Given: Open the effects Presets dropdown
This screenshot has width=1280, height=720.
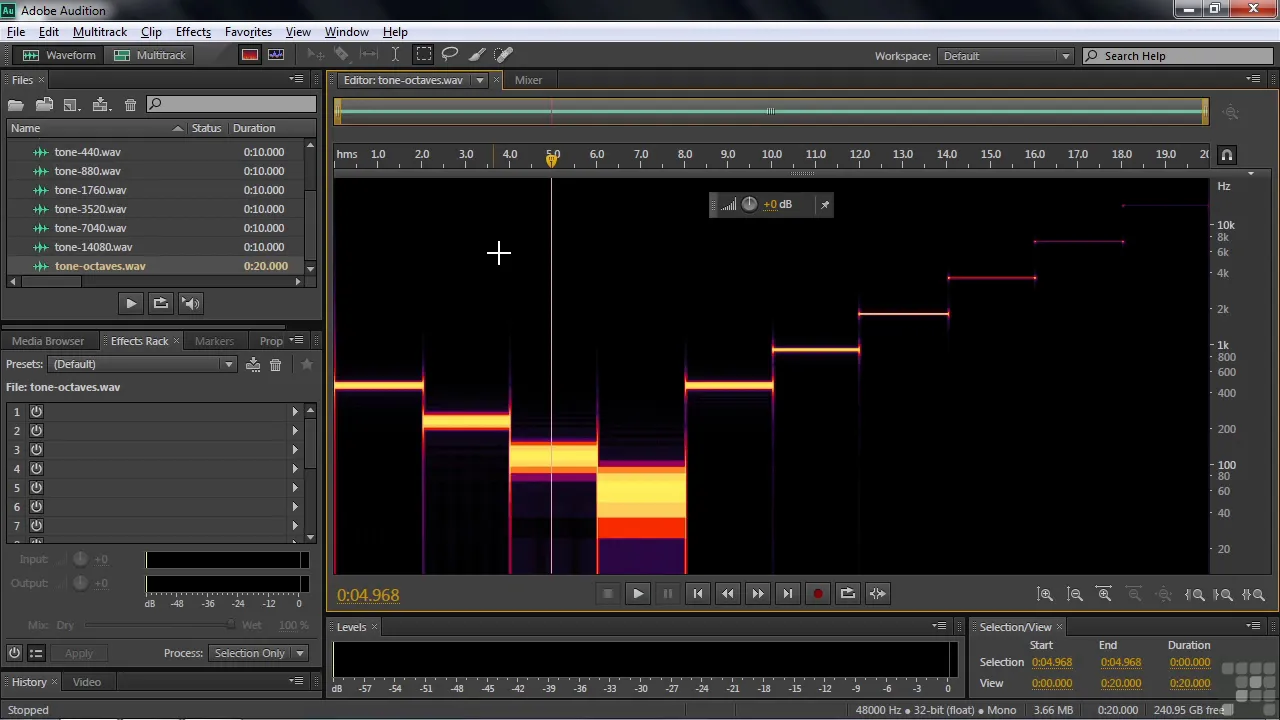Looking at the screenshot, I should coord(143,365).
